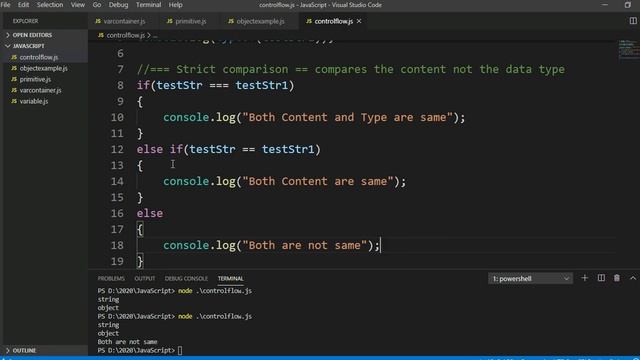Click the code minimap preview
Image resolution: width=640 pixels, height=360 pixels.
pyautogui.click(x=629, y=49)
